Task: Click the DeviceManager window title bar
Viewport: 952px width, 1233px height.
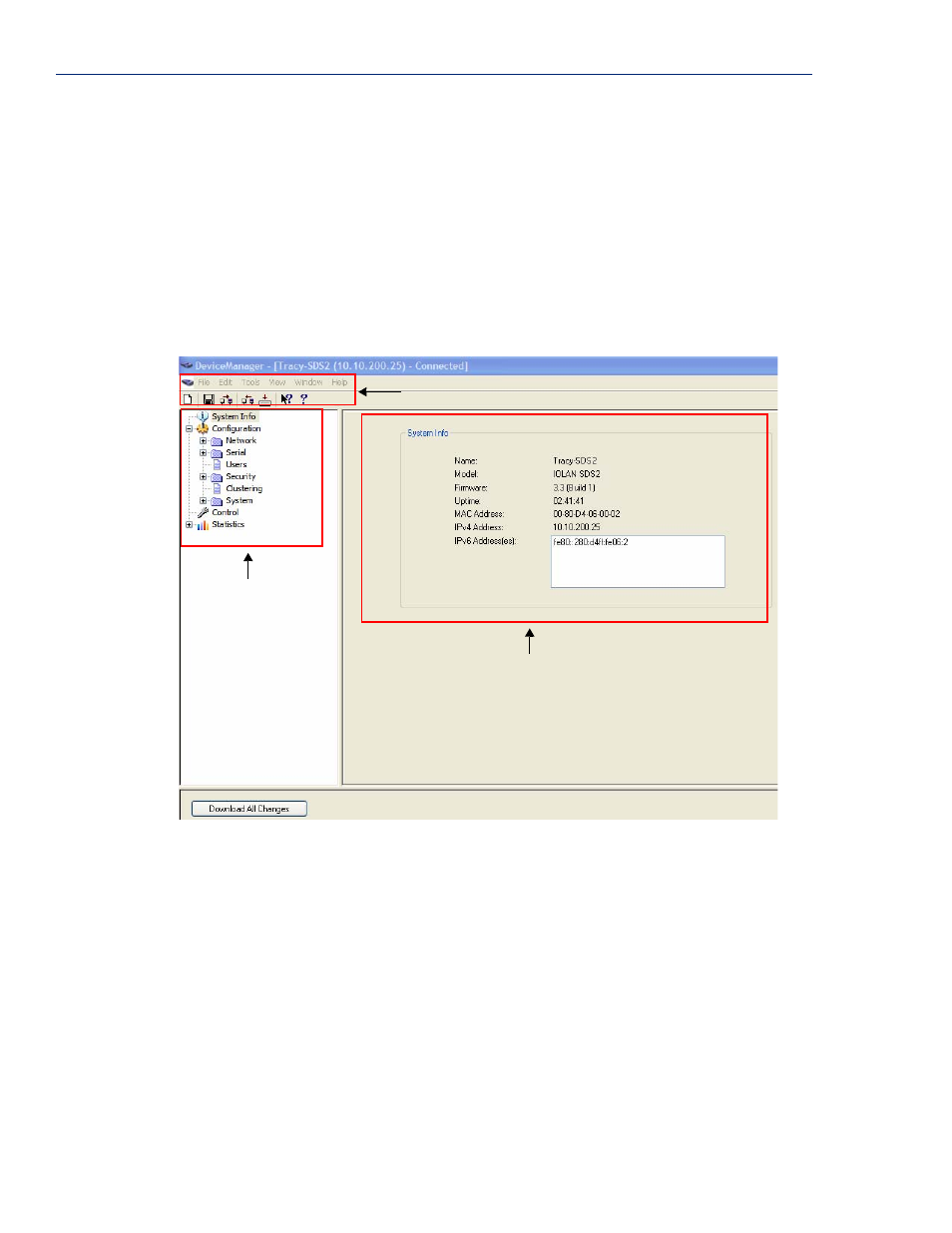Action: [478, 365]
